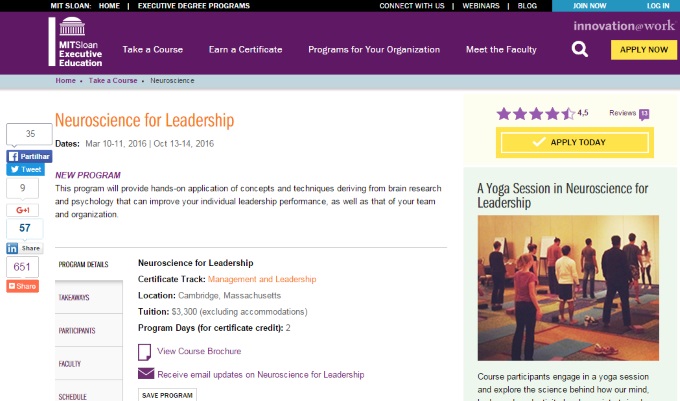680x401 pixels.
Task: Open the Take a Course menu
Action: pos(152,49)
